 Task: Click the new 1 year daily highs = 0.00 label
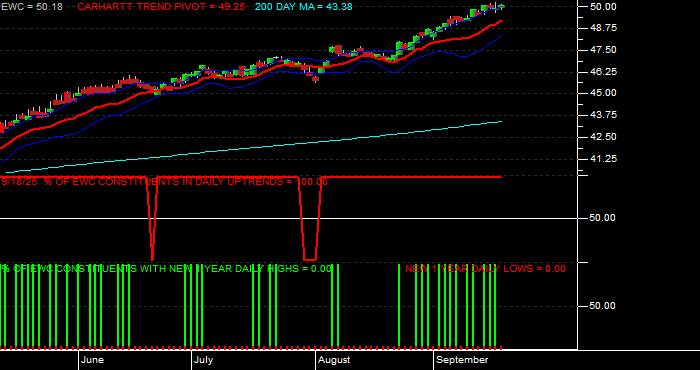(x=167, y=268)
